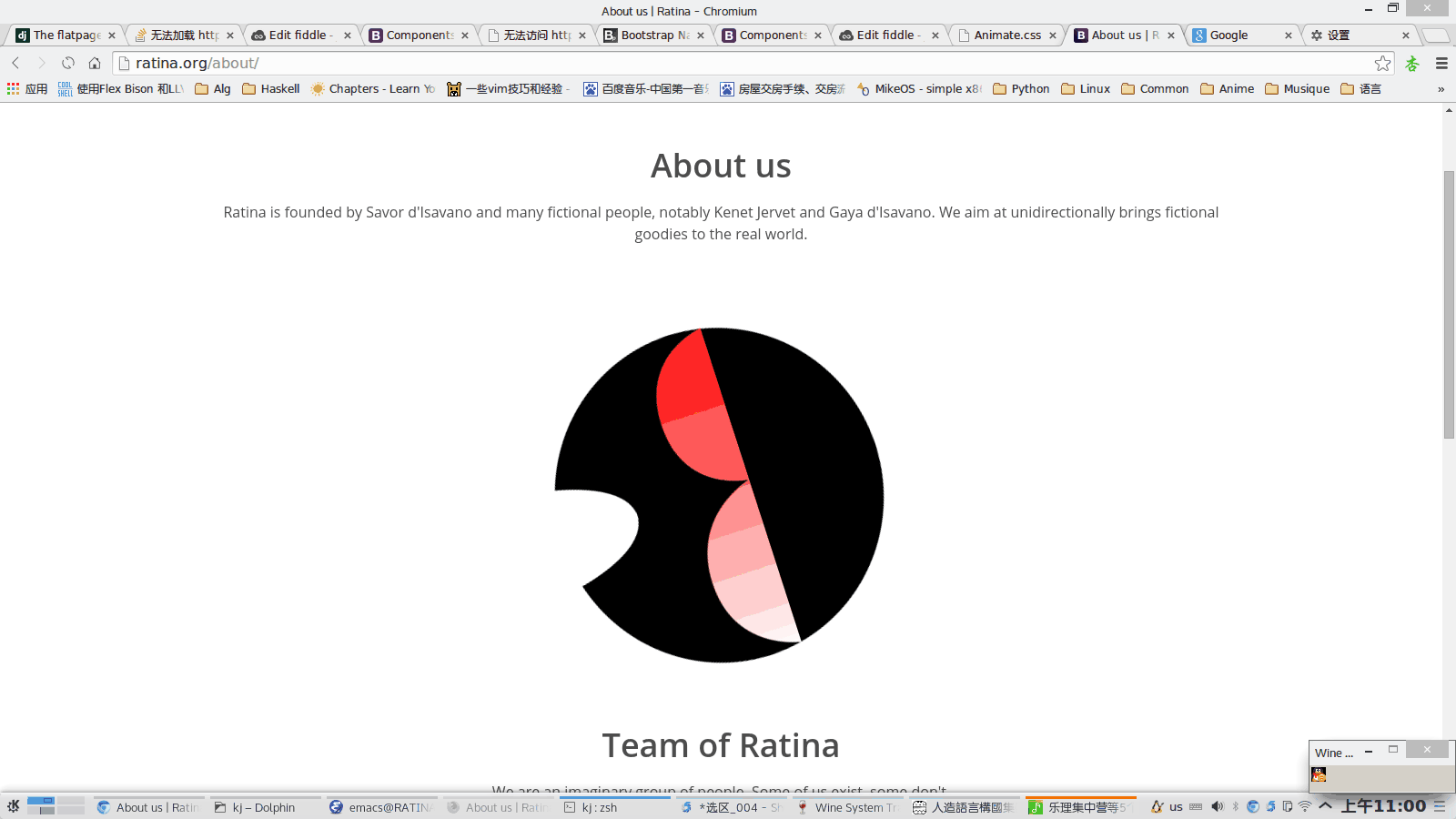Click the green extension icon in toolbar

1412,63
